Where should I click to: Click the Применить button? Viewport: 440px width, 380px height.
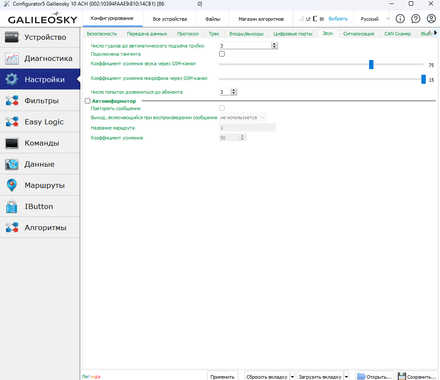tap(223, 377)
